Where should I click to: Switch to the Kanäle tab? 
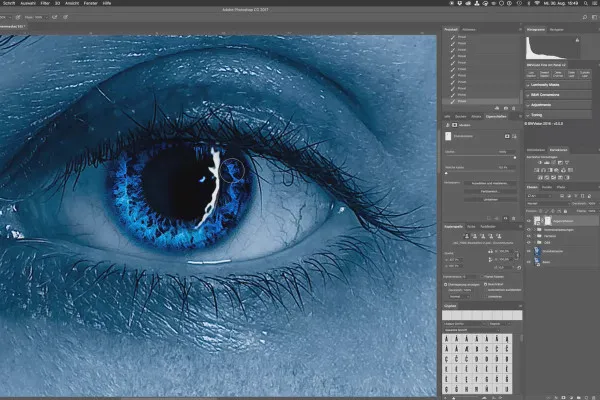pyautogui.click(x=547, y=187)
